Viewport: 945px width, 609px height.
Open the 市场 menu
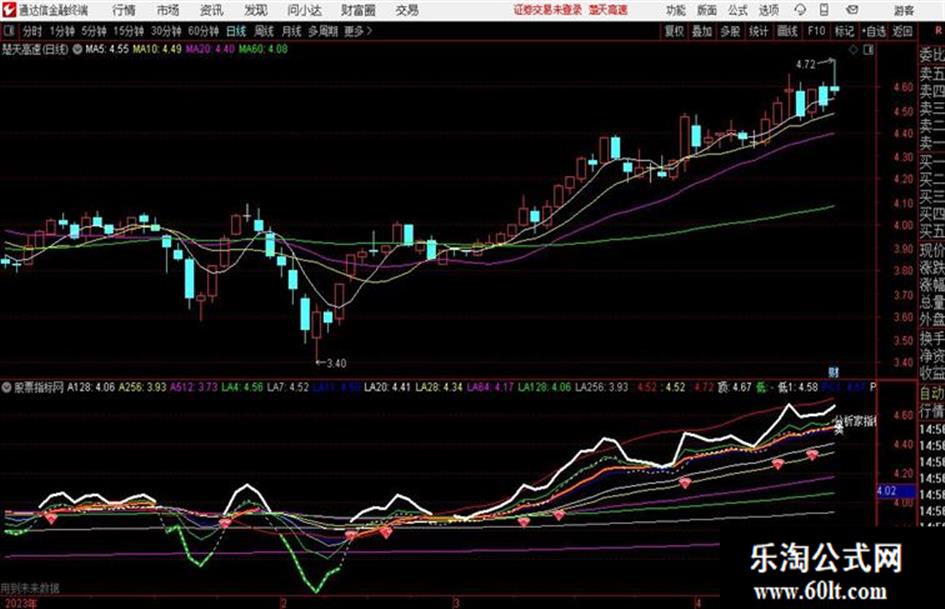tap(168, 10)
